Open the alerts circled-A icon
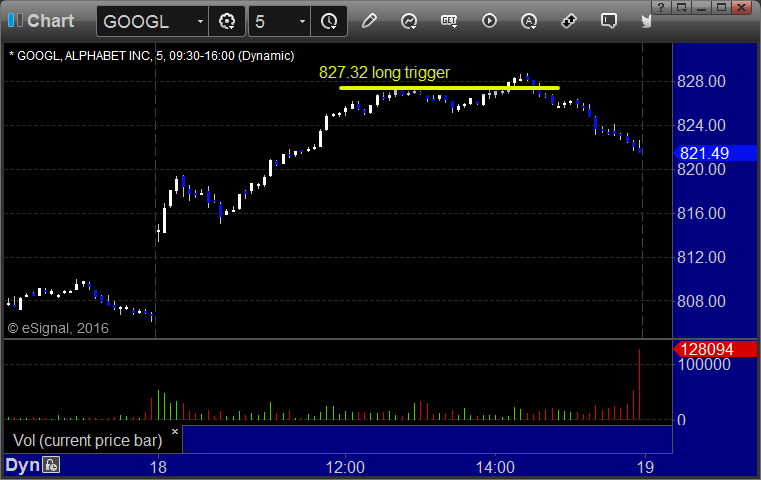This screenshot has width=761, height=480. (529, 21)
